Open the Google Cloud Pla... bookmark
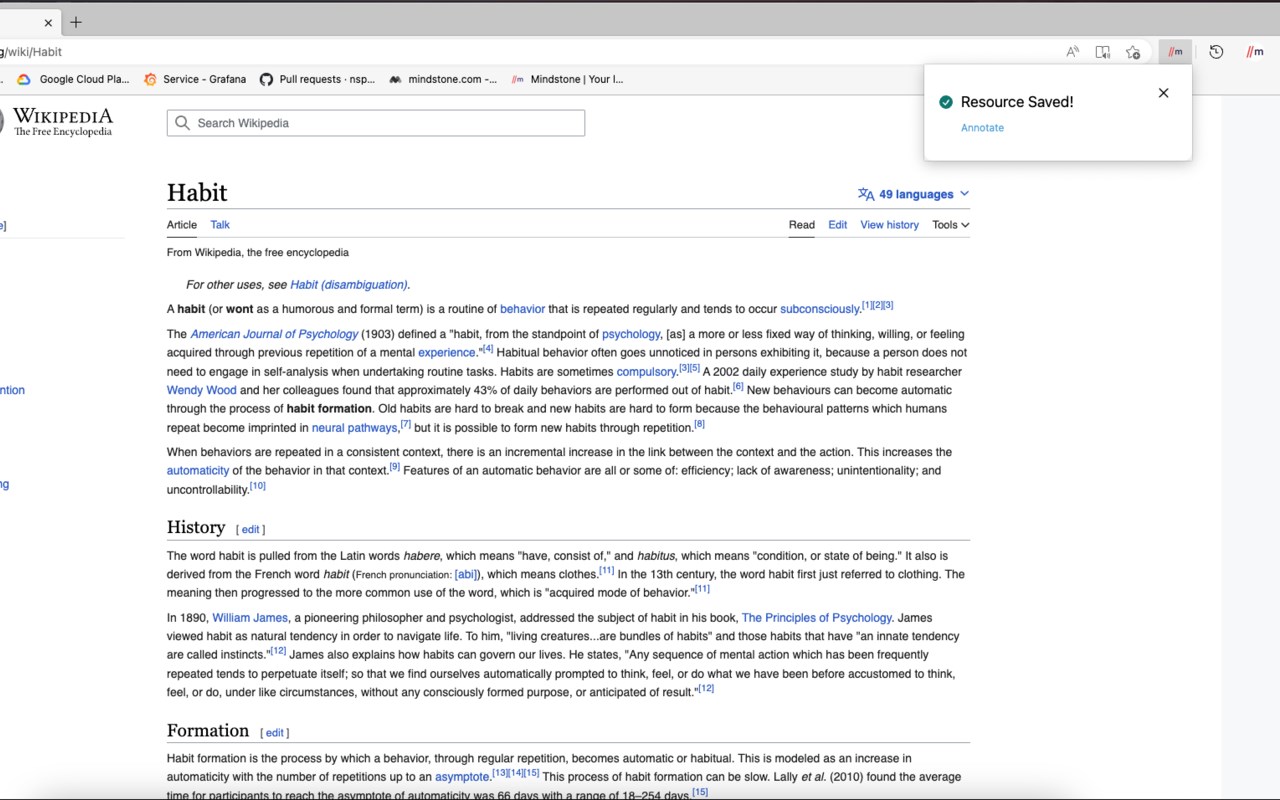Screen dimensions: 1280x800 [x=73, y=79]
